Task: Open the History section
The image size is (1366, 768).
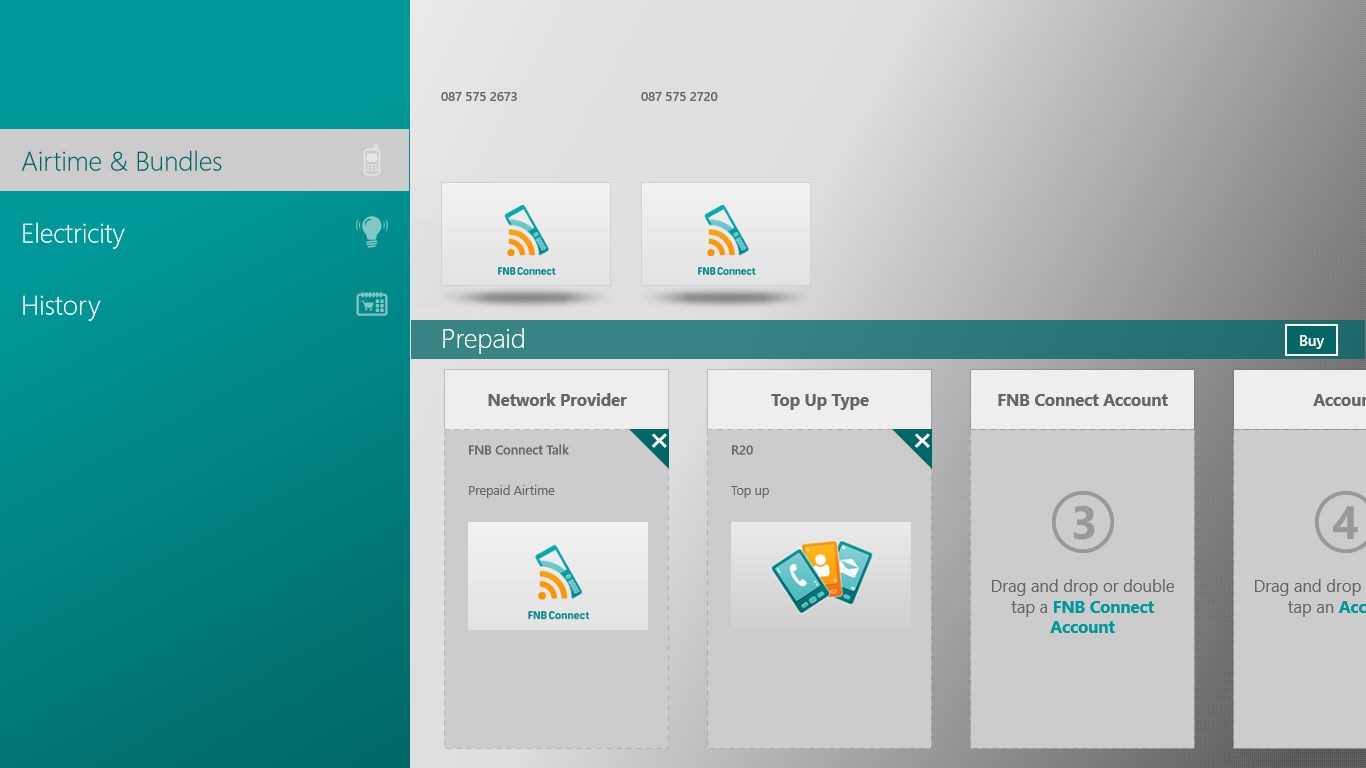Action: tap(204, 305)
